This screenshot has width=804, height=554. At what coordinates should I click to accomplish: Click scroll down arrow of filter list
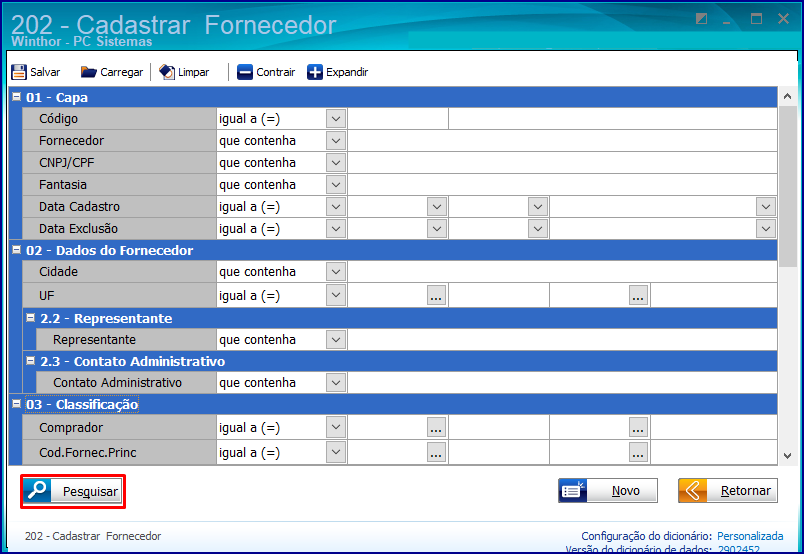(x=788, y=456)
